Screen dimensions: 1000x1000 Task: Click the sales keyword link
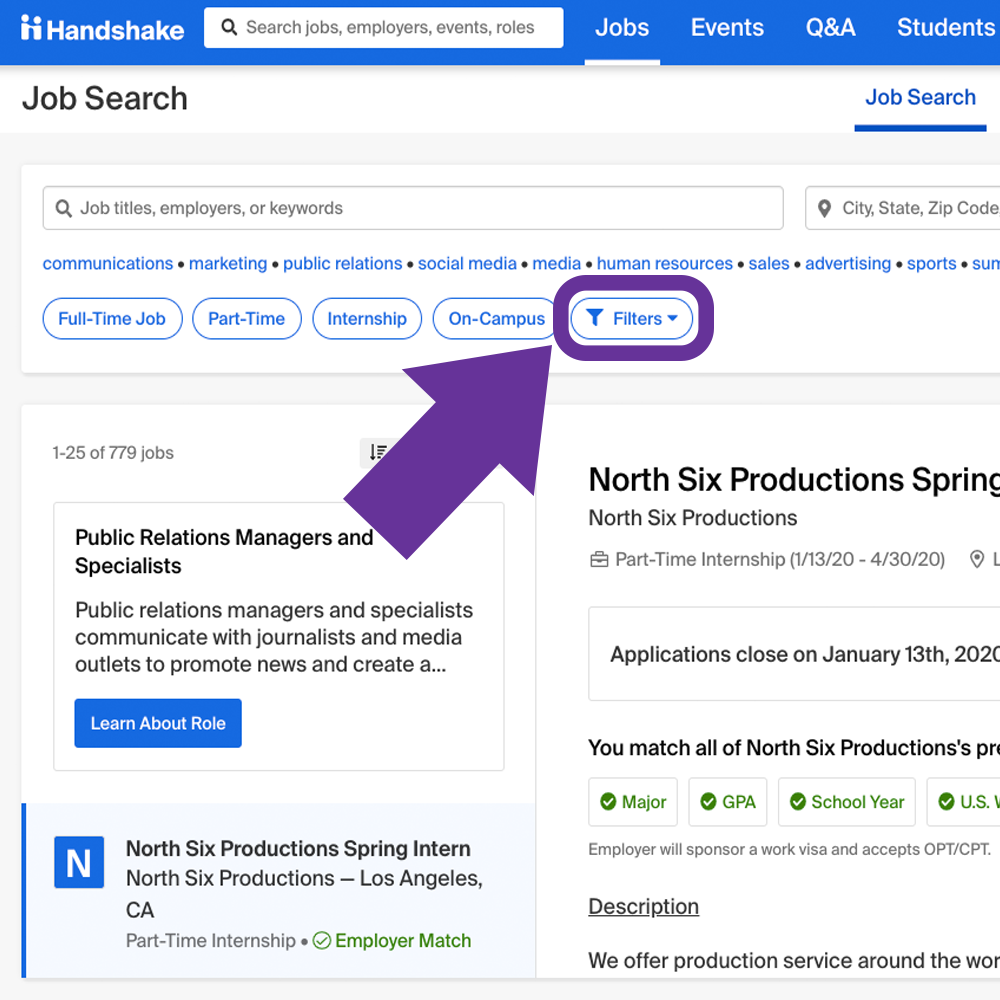tap(768, 263)
